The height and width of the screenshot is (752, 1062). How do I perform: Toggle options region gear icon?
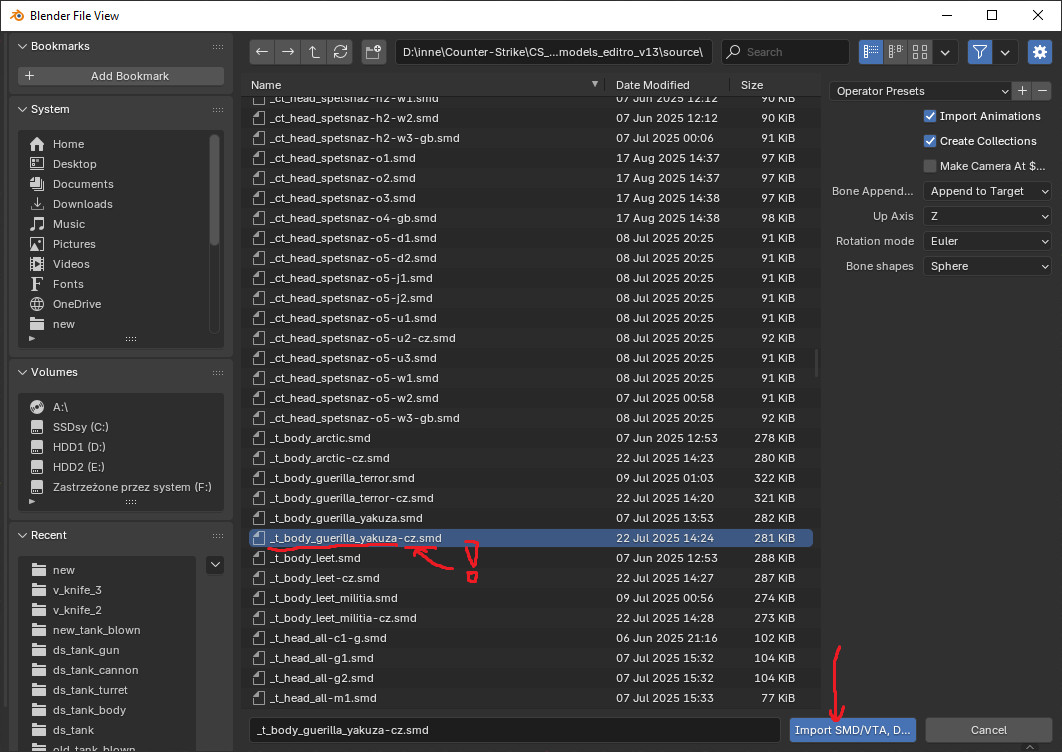(1040, 52)
